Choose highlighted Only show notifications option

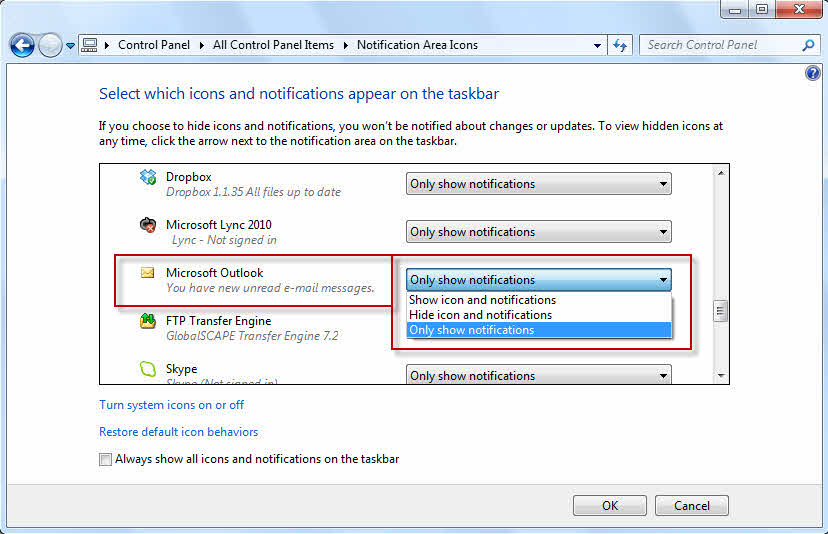click(x=539, y=330)
